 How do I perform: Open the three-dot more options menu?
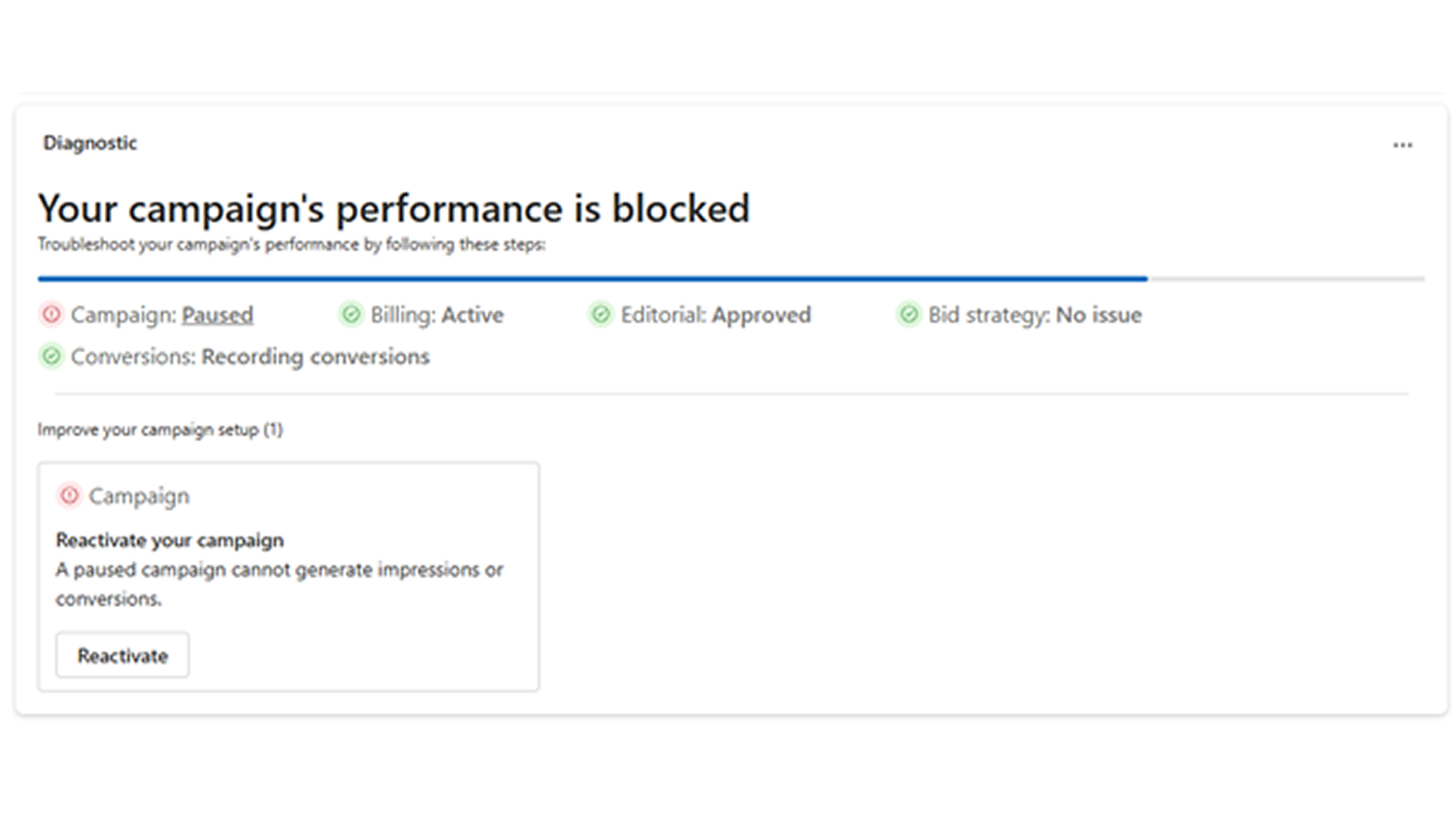coord(1402,145)
